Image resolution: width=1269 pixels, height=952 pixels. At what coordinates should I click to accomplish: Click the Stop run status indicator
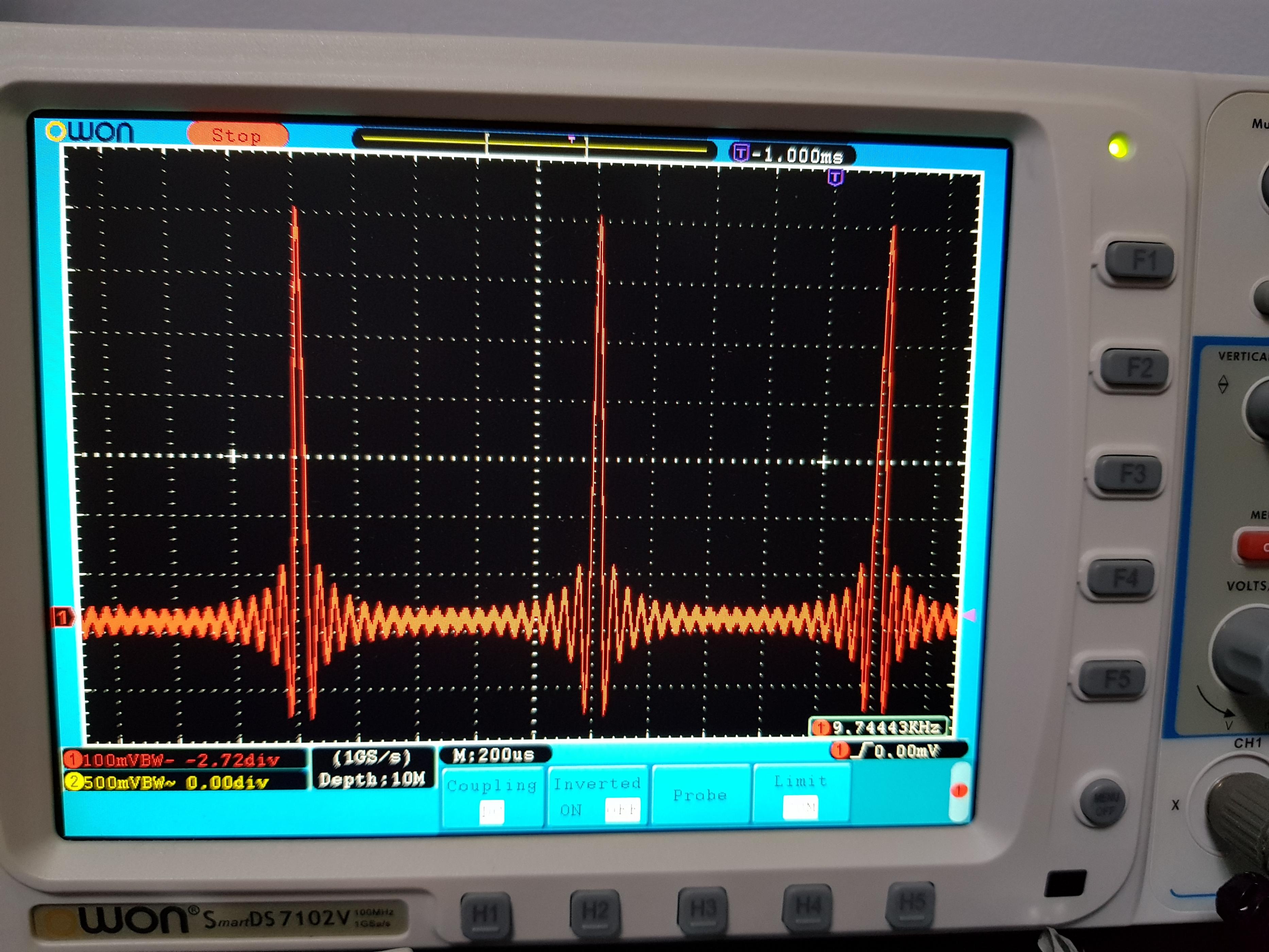coord(237,135)
